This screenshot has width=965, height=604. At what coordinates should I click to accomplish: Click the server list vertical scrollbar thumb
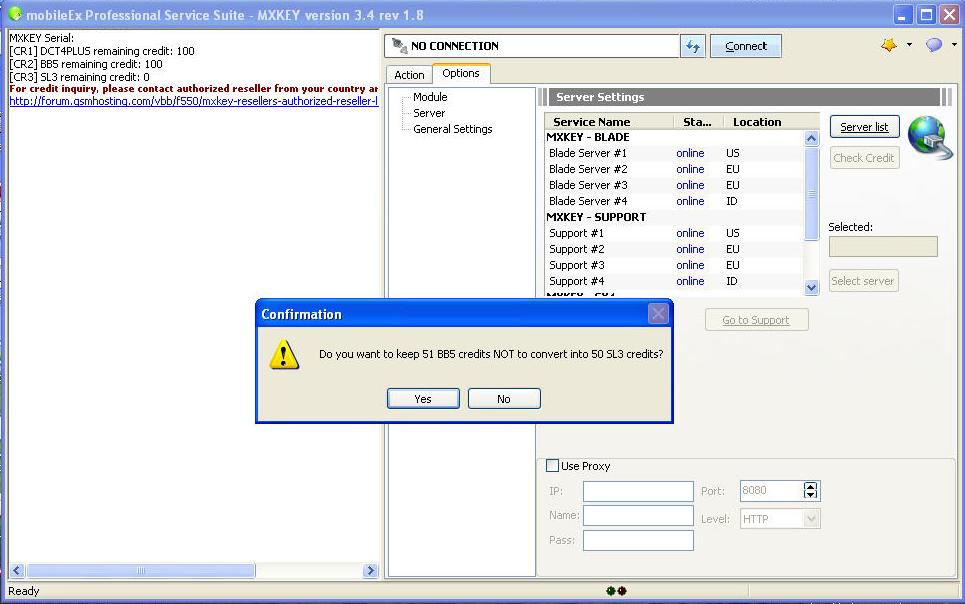pos(811,194)
